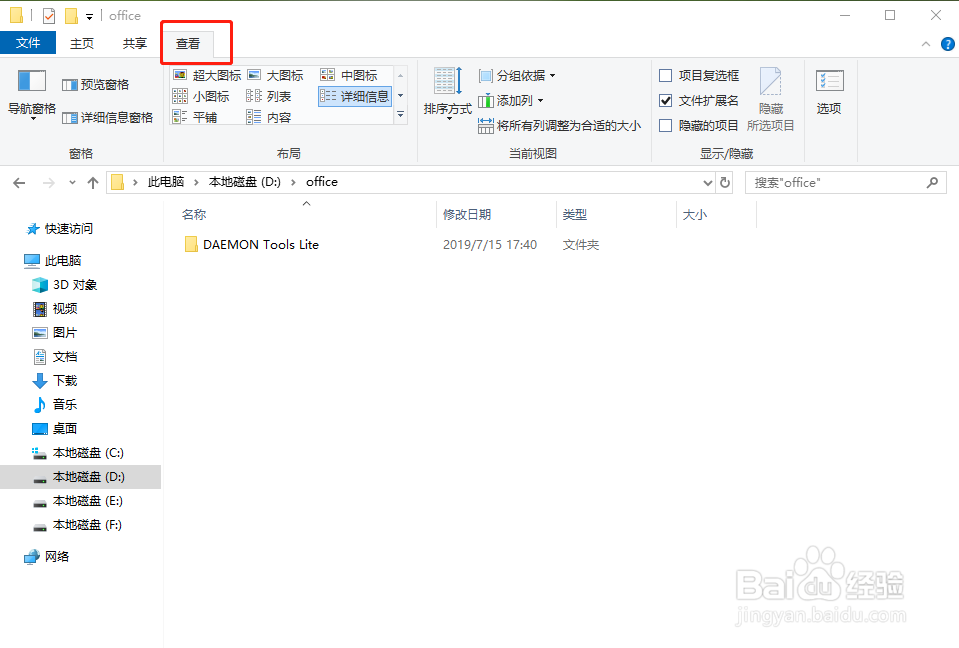The height and width of the screenshot is (648, 959).
Task: Select 本地磁盘 (C:) in sidebar
Action: 78,452
